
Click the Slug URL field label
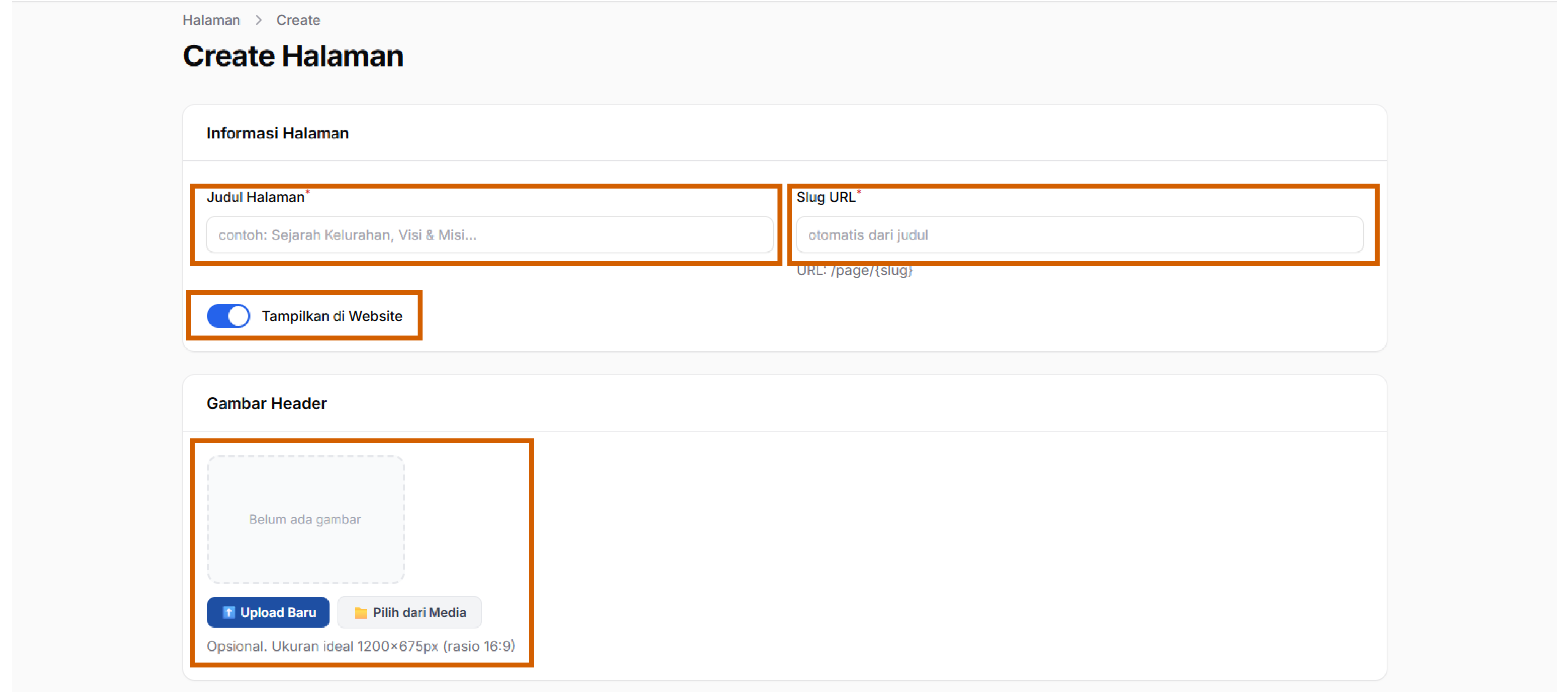point(825,197)
